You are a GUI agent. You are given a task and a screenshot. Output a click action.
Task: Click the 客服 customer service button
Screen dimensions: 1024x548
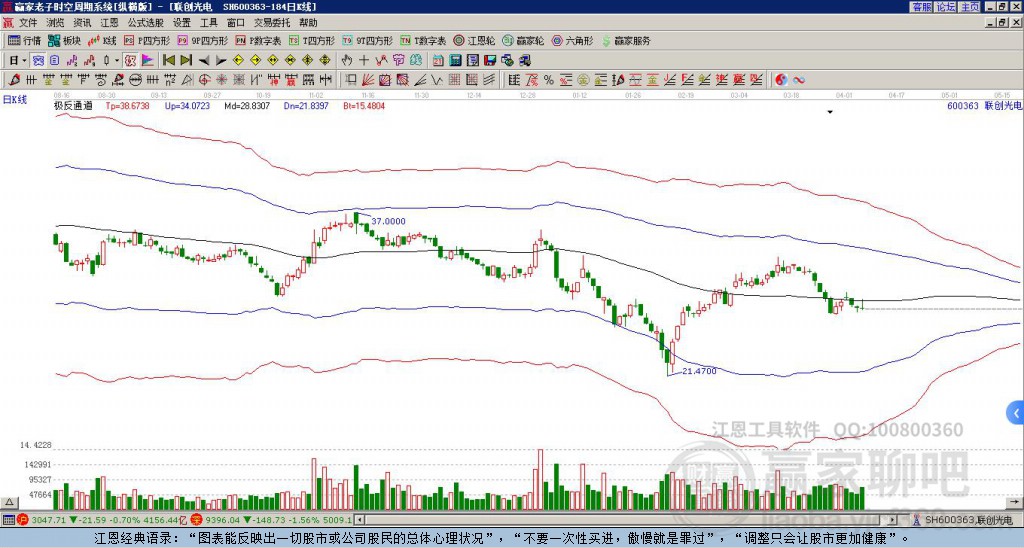[x=922, y=7]
